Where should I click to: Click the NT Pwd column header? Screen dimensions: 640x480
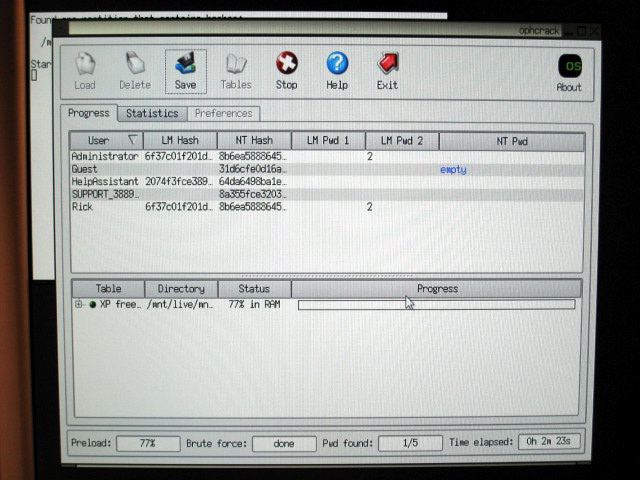[511, 141]
